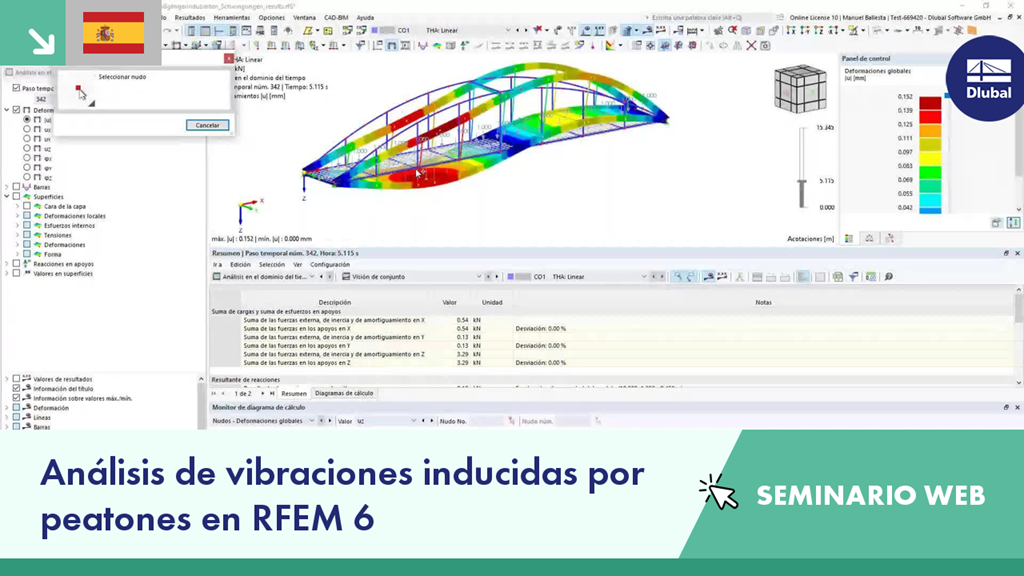Open the Herramientas menu
1024x576 pixels.
click(x=235, y=16)
